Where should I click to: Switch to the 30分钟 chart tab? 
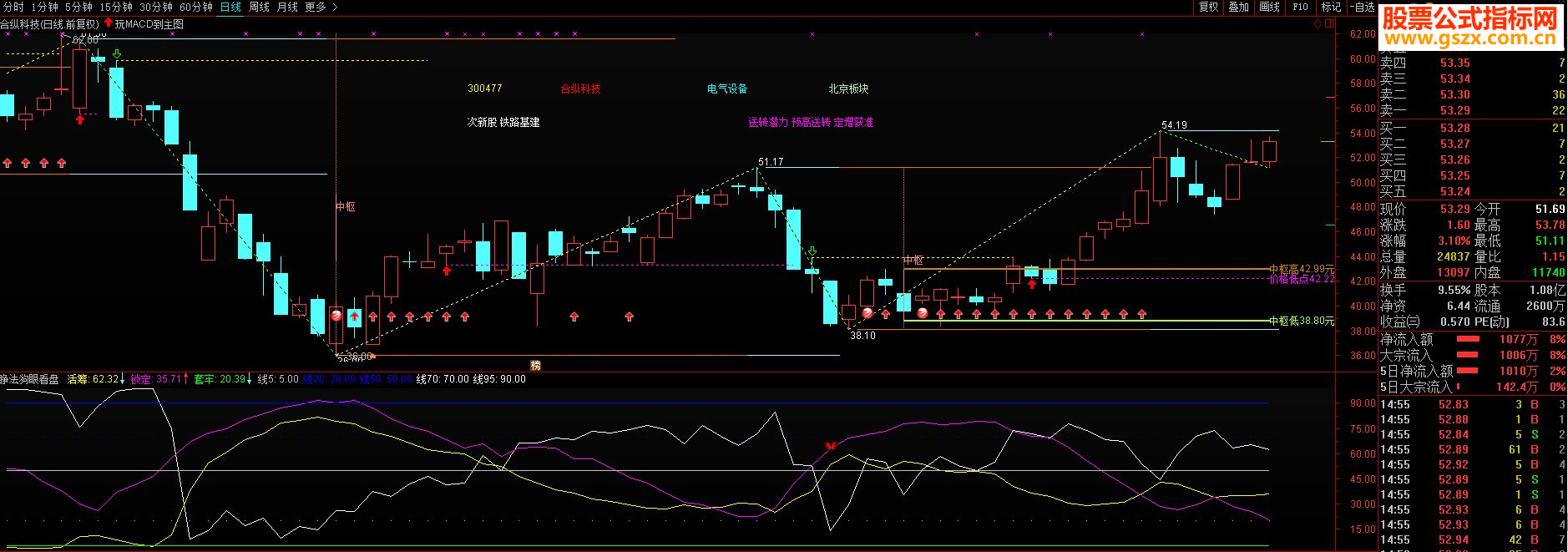(156, 7)
